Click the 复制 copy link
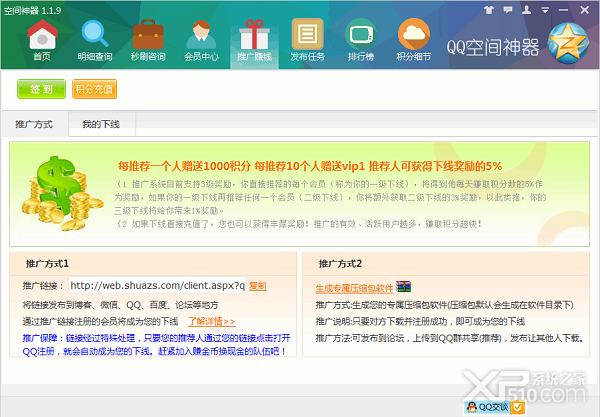The height and width of the screenshot is (417, 600). coord(258,286)
